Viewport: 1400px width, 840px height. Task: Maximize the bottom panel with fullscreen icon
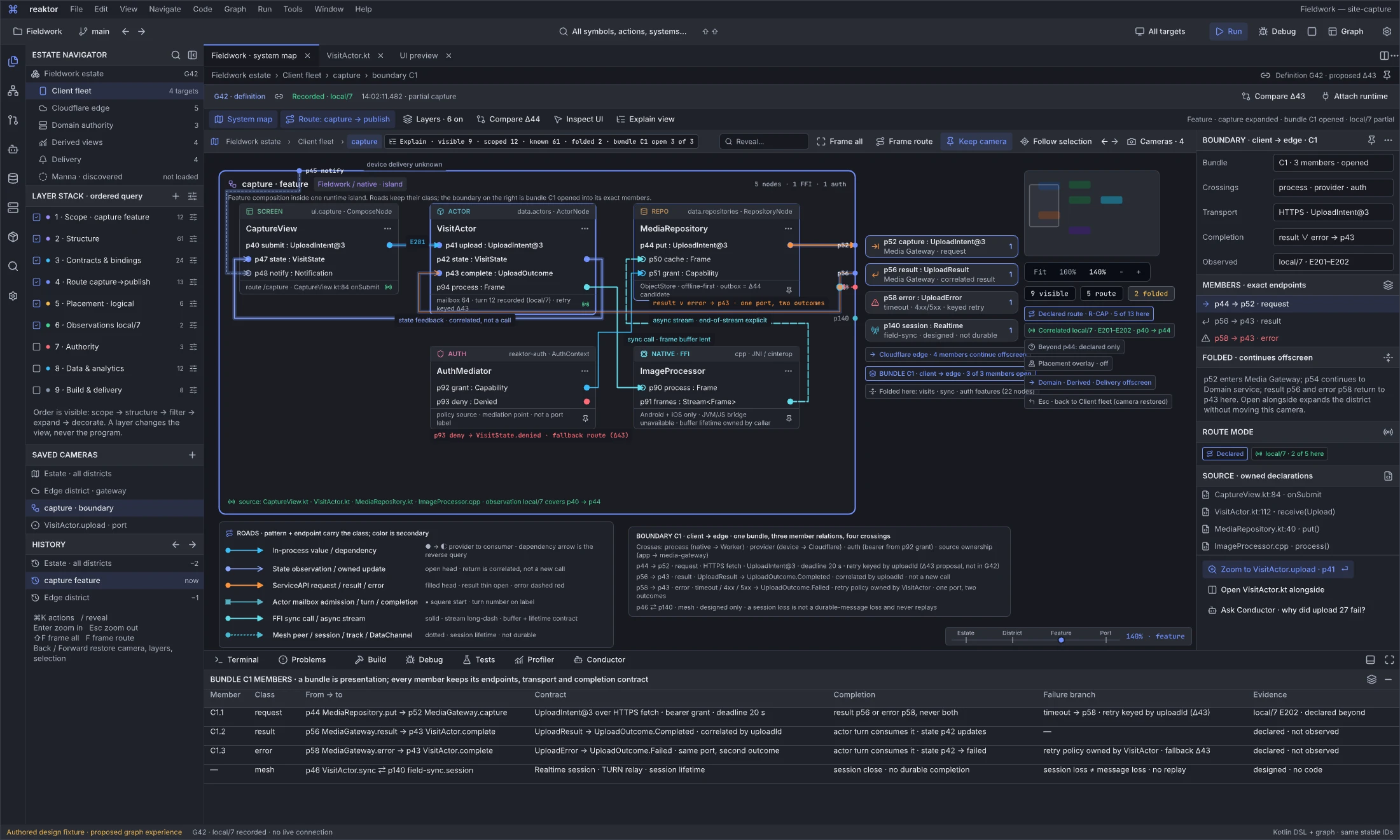click(x=1389, y=659)
